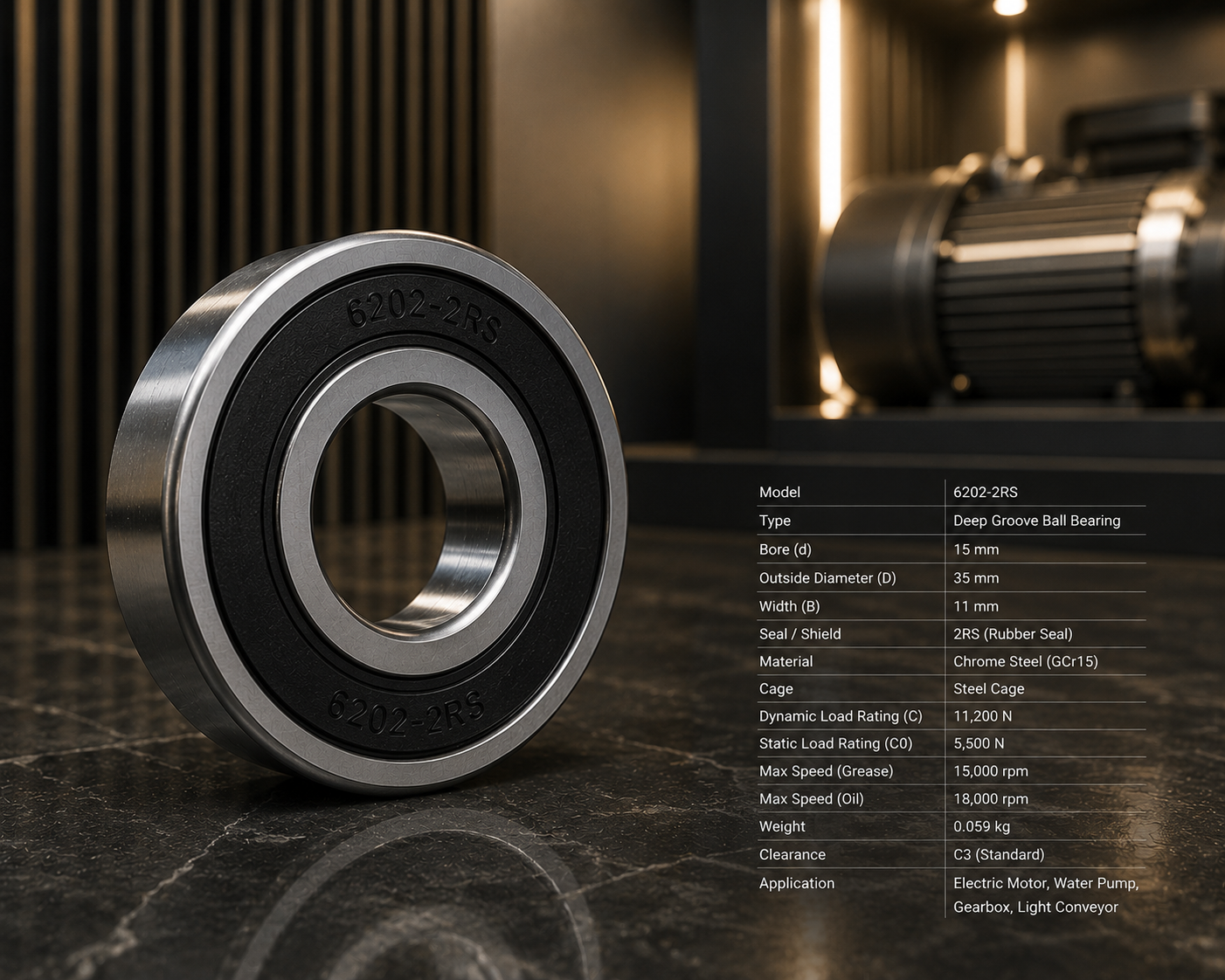Click the "Dynamic Load Rating (C)" label
Viewport: 1225px width, 980px height.
[x=841, y=716]
